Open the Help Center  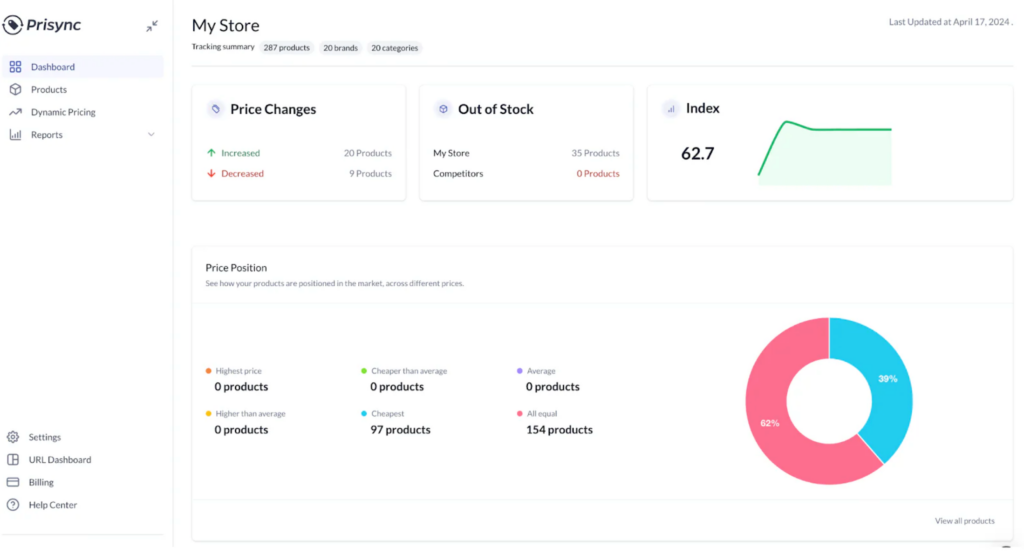click(x=52, y=505)
